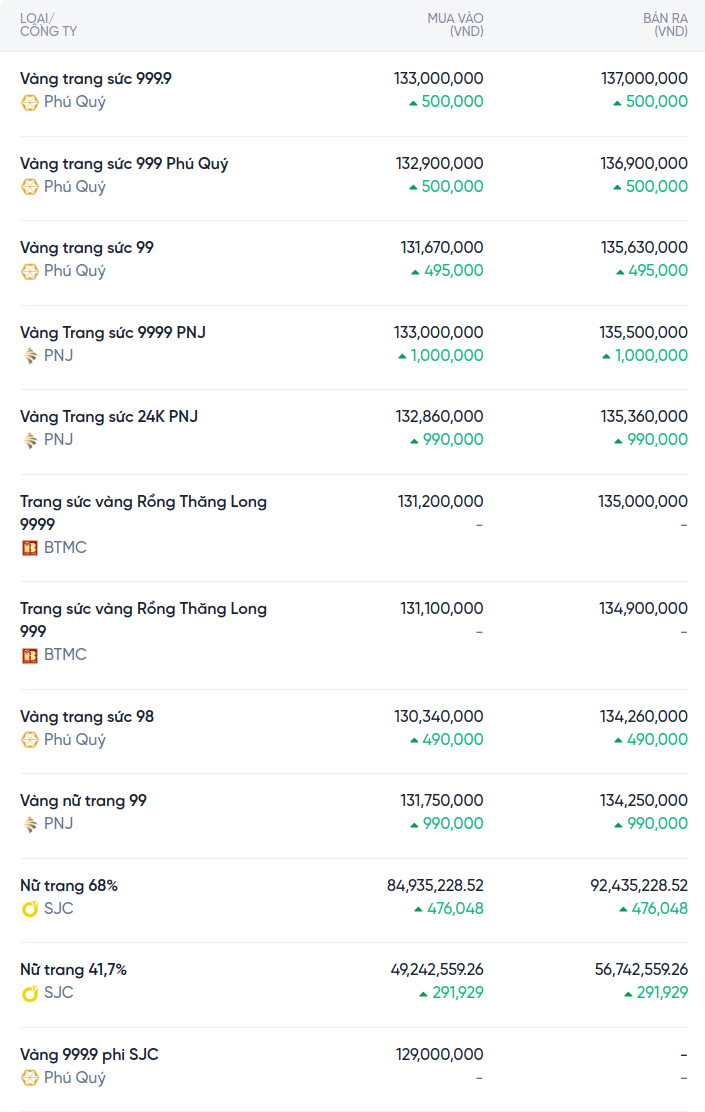Click PNJ logo under Vàng Trang sức 24K PNJ

[x=30, y=440]
